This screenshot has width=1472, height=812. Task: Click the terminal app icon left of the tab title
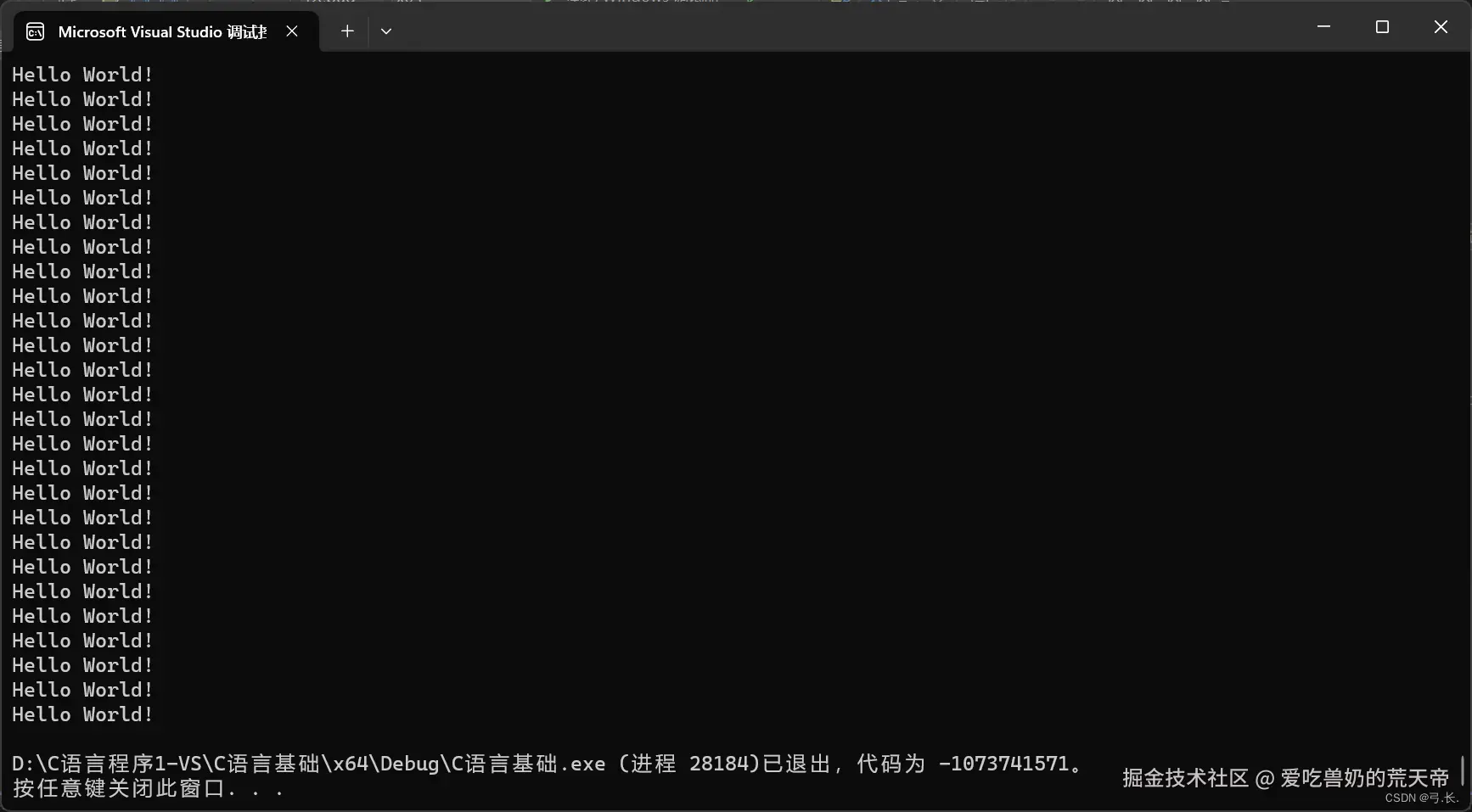coord(35,31)
